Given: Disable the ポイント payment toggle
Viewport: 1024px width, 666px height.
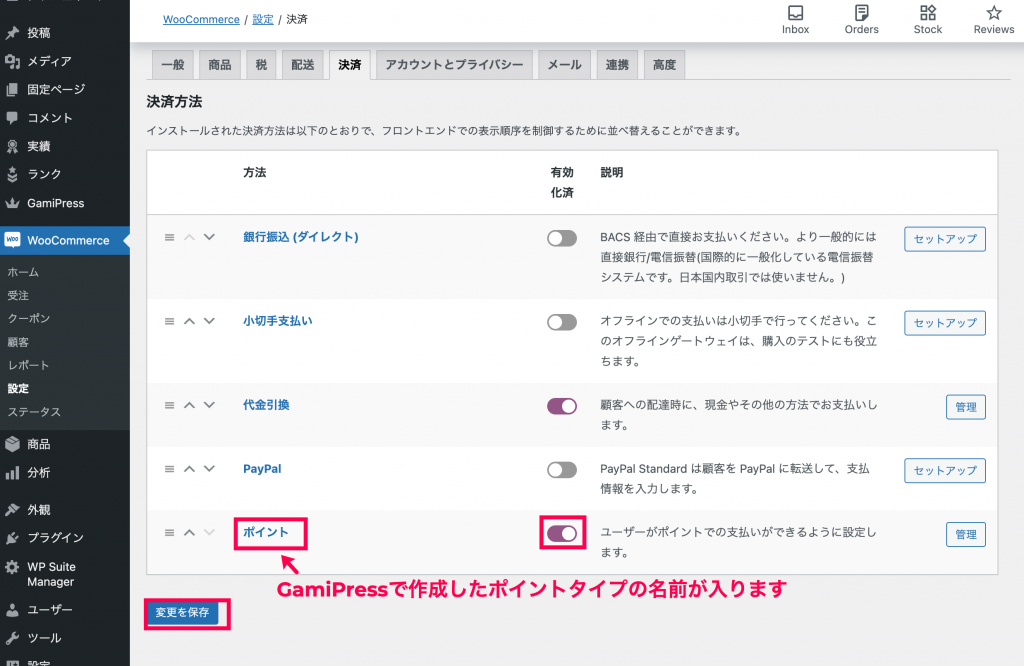Looking at the screenshot, I should (x=562, y=533).
